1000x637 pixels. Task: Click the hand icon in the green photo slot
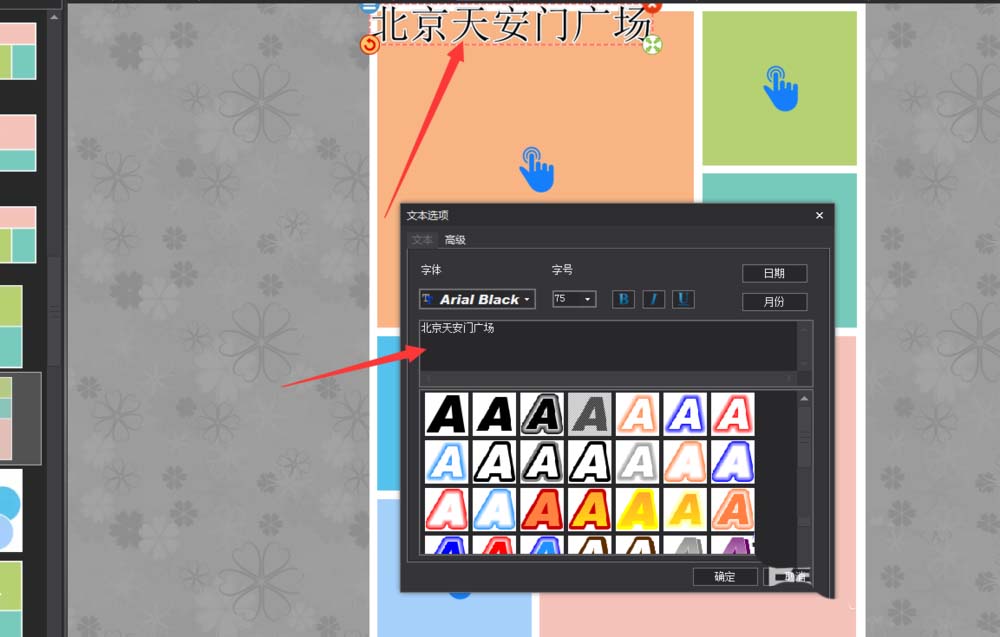[781, 89]
